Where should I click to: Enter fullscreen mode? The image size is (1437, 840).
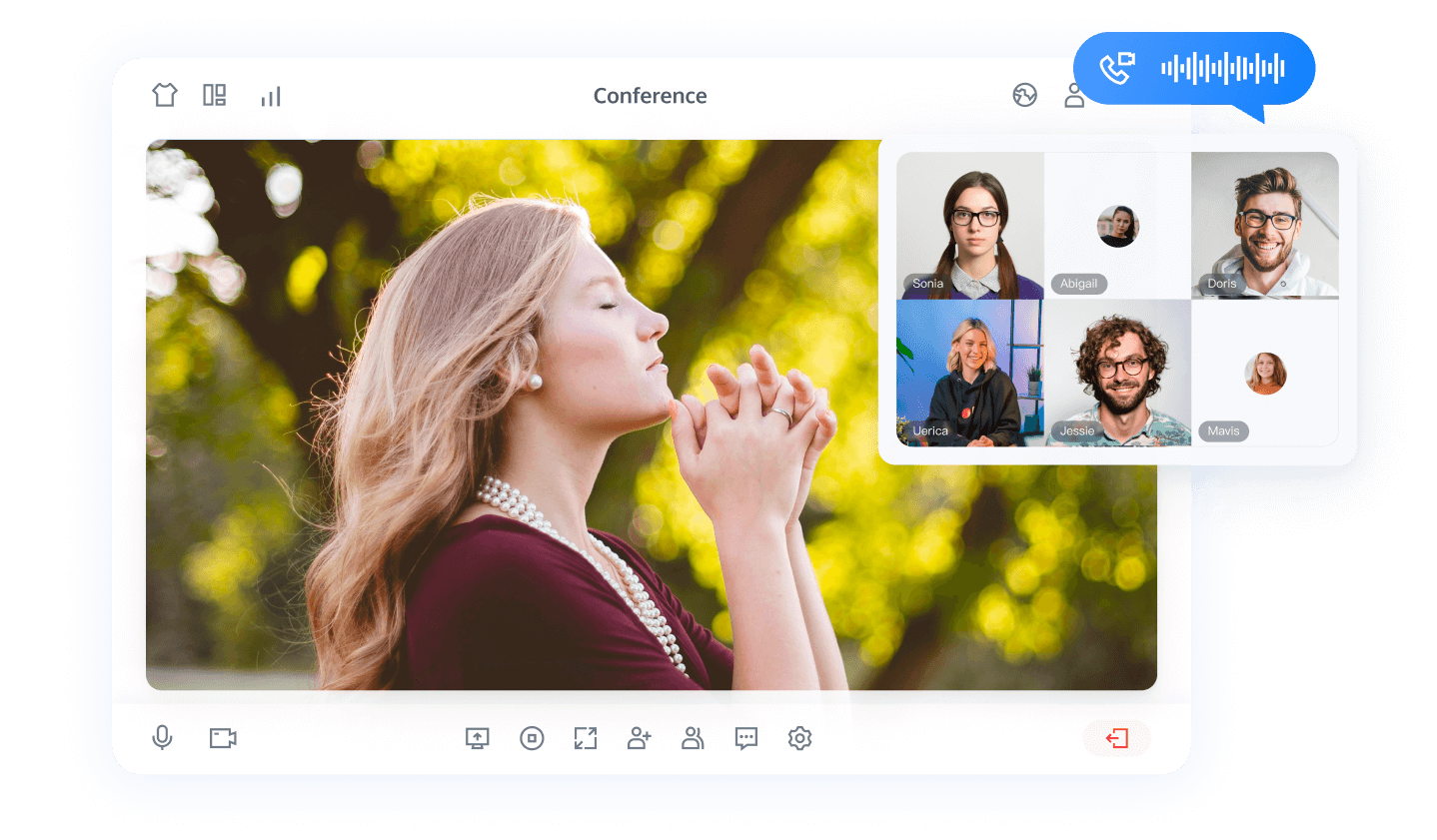(586, 738)
